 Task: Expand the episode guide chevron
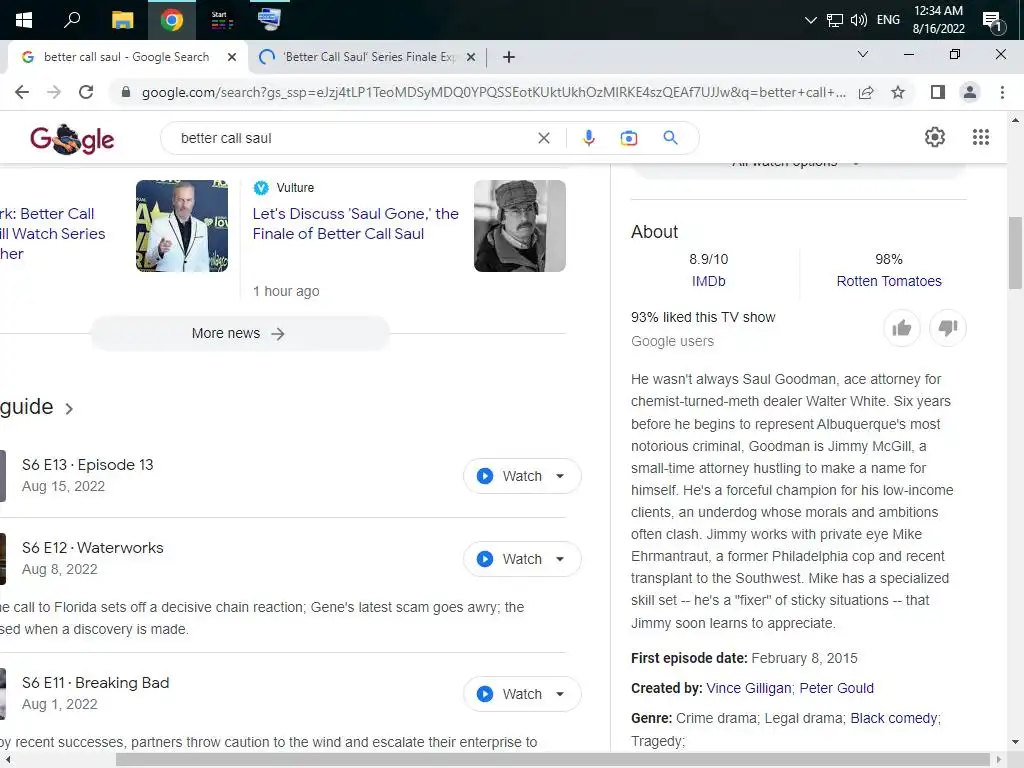(69, 409)
